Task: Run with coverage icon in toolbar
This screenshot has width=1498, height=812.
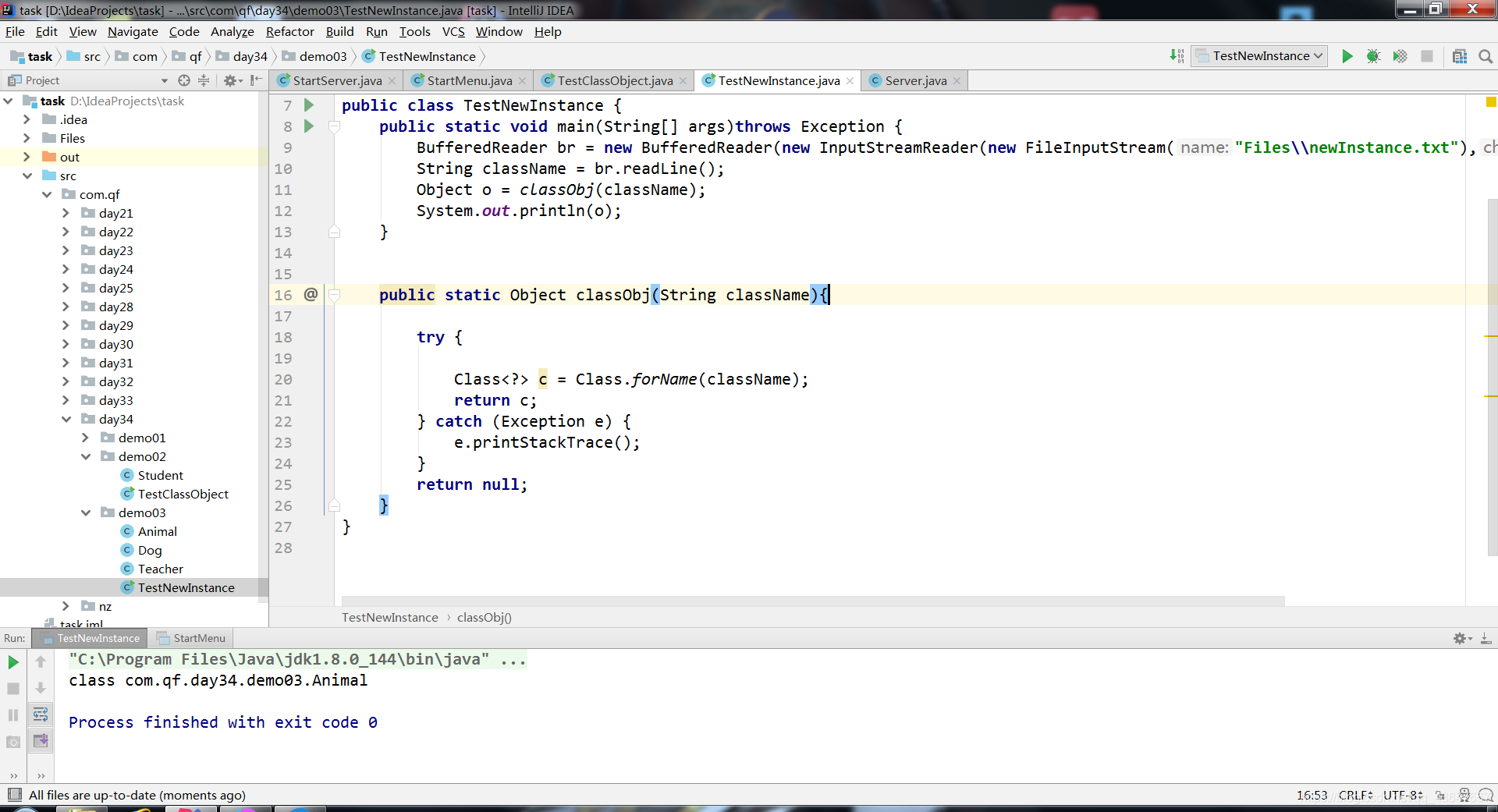Action: (1400, 56)
